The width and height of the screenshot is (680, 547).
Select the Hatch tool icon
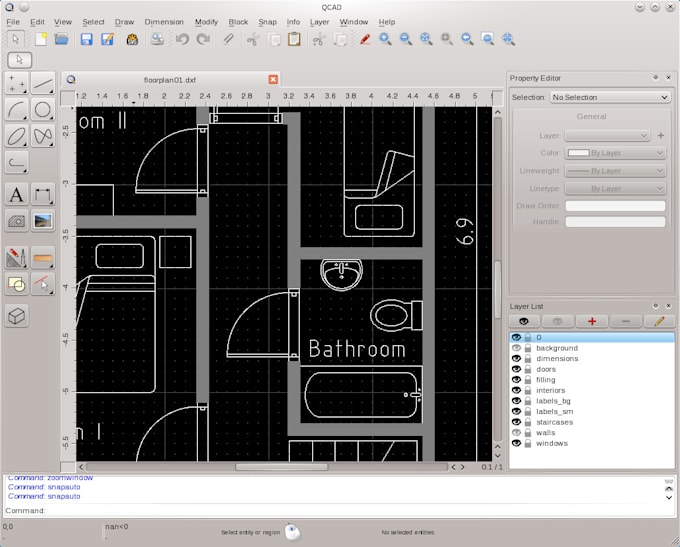(17, 221)
